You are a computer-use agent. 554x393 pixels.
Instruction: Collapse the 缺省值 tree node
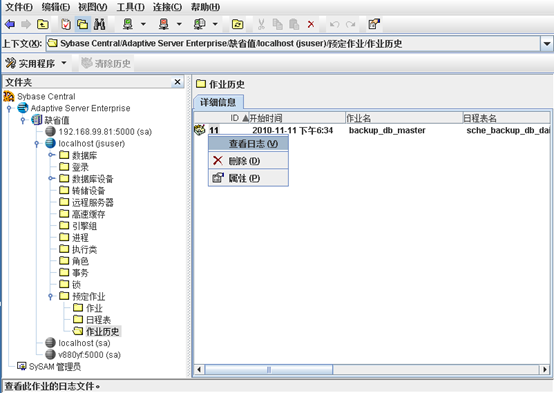pos(23,121)
